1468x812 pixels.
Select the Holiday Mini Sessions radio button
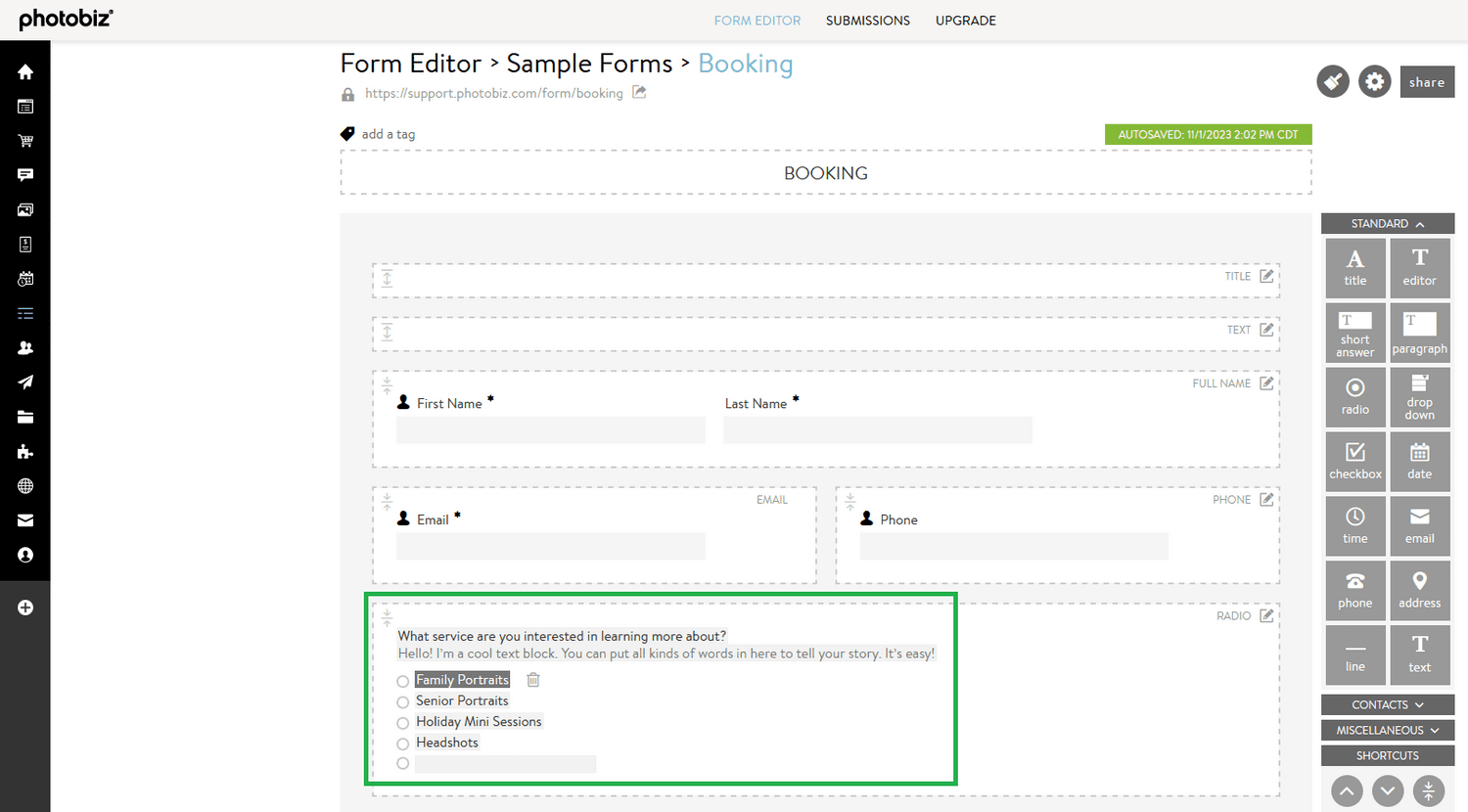(x=402, y=722)
